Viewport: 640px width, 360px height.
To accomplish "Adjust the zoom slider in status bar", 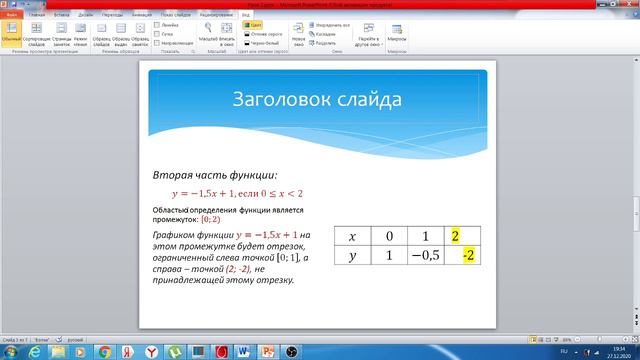I will pyautogui.click(x=600, y=340).
